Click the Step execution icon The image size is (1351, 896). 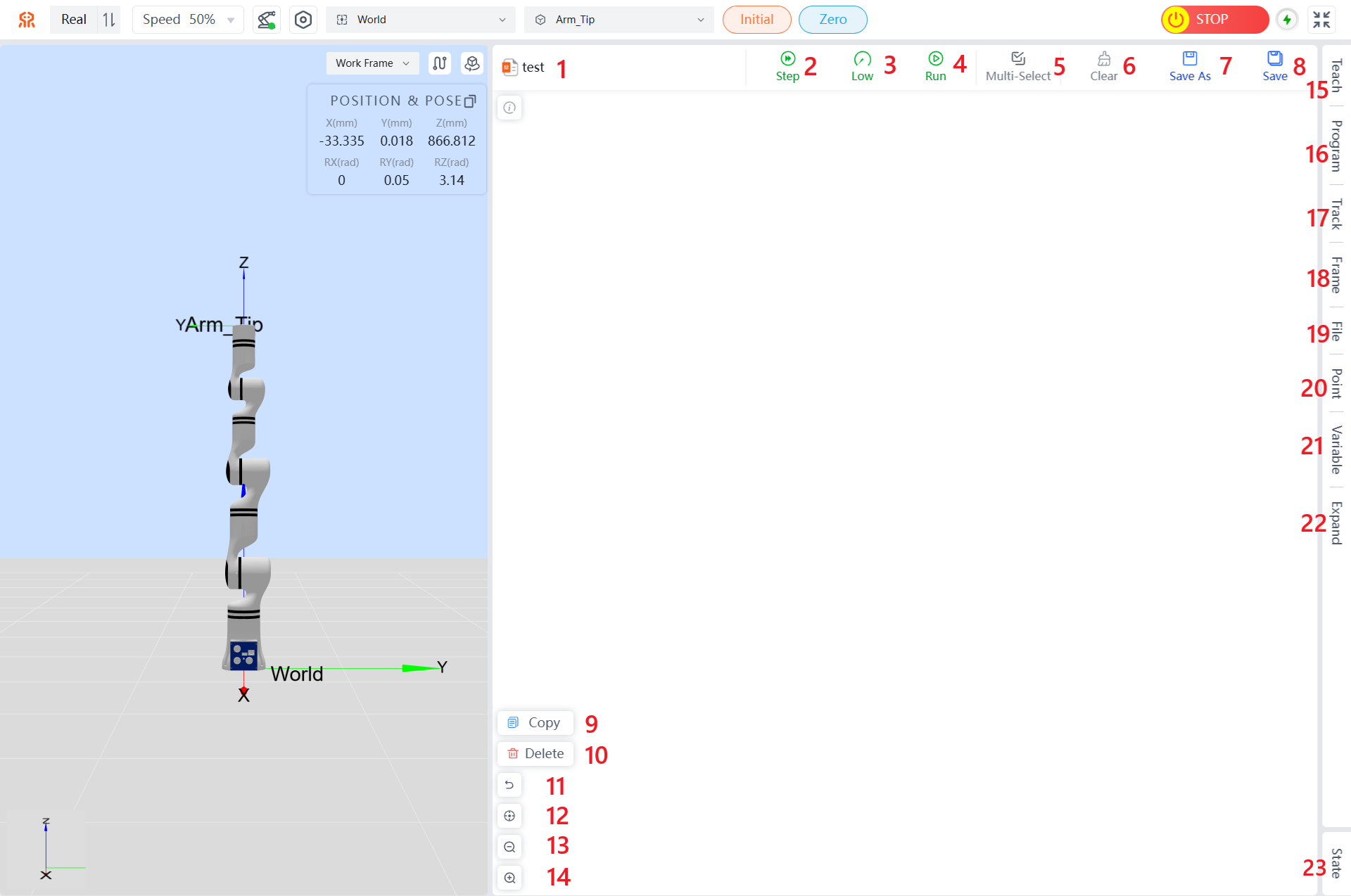[x=787, y=59]
